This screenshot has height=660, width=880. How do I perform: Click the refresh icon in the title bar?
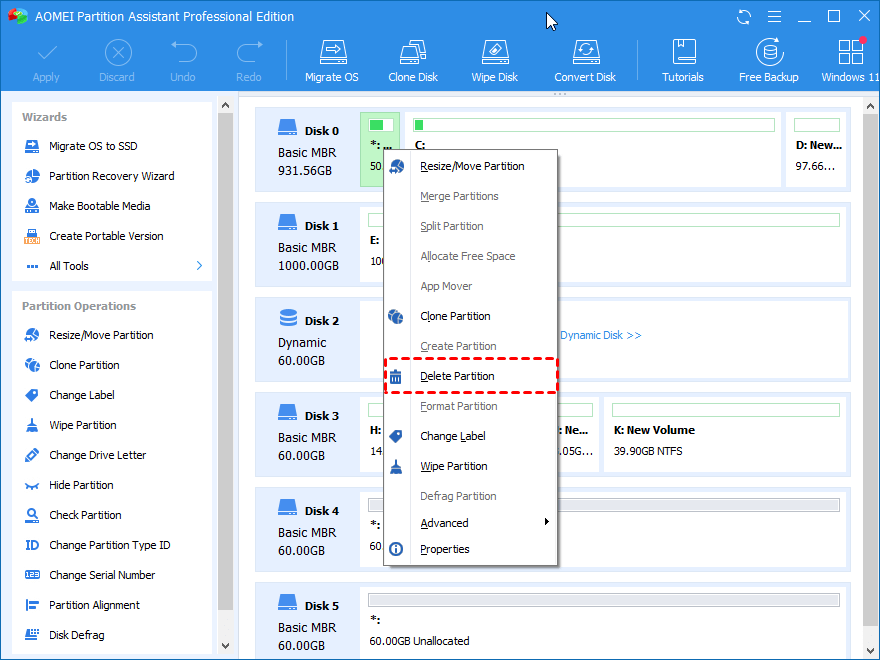(742, 16)
